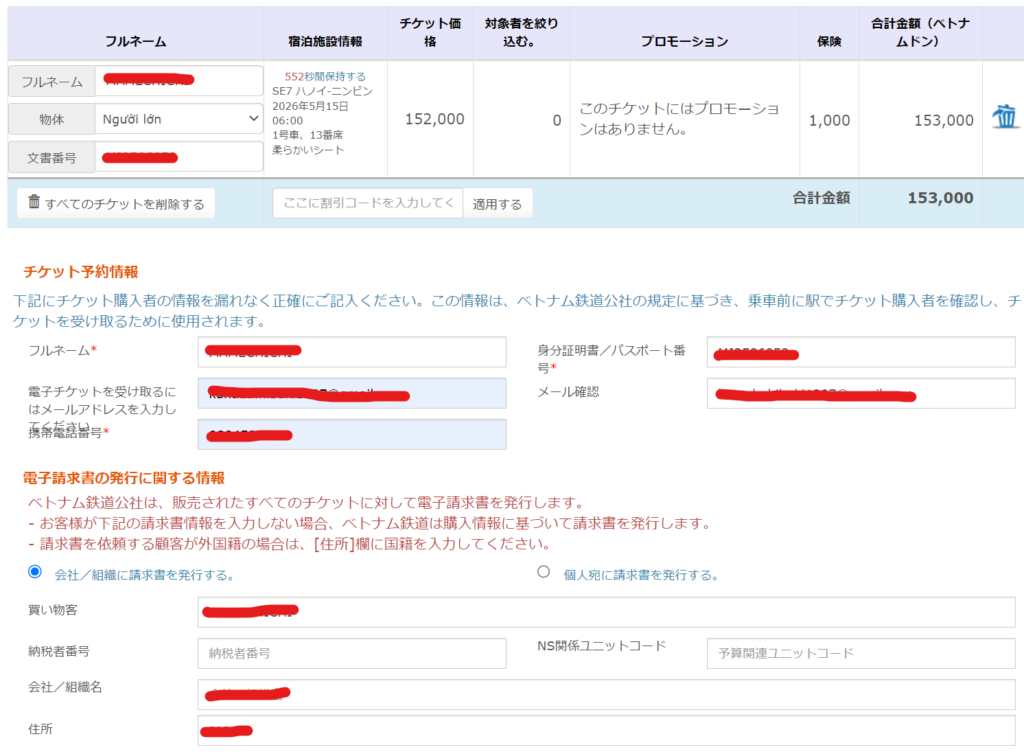Click the 身分証明書／パスポート番号 input field
Viewport: 1024px width, 754px height.
pos(860,352)
